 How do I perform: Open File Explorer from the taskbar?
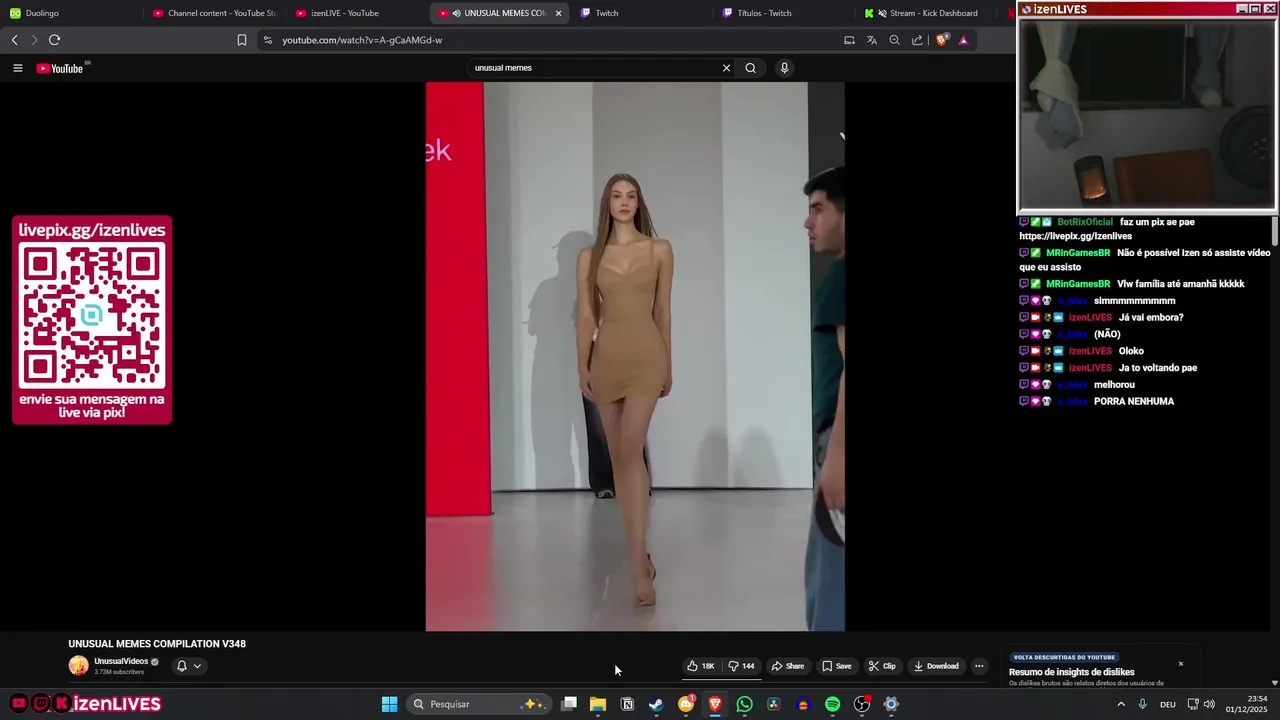(x=598, y=704)
